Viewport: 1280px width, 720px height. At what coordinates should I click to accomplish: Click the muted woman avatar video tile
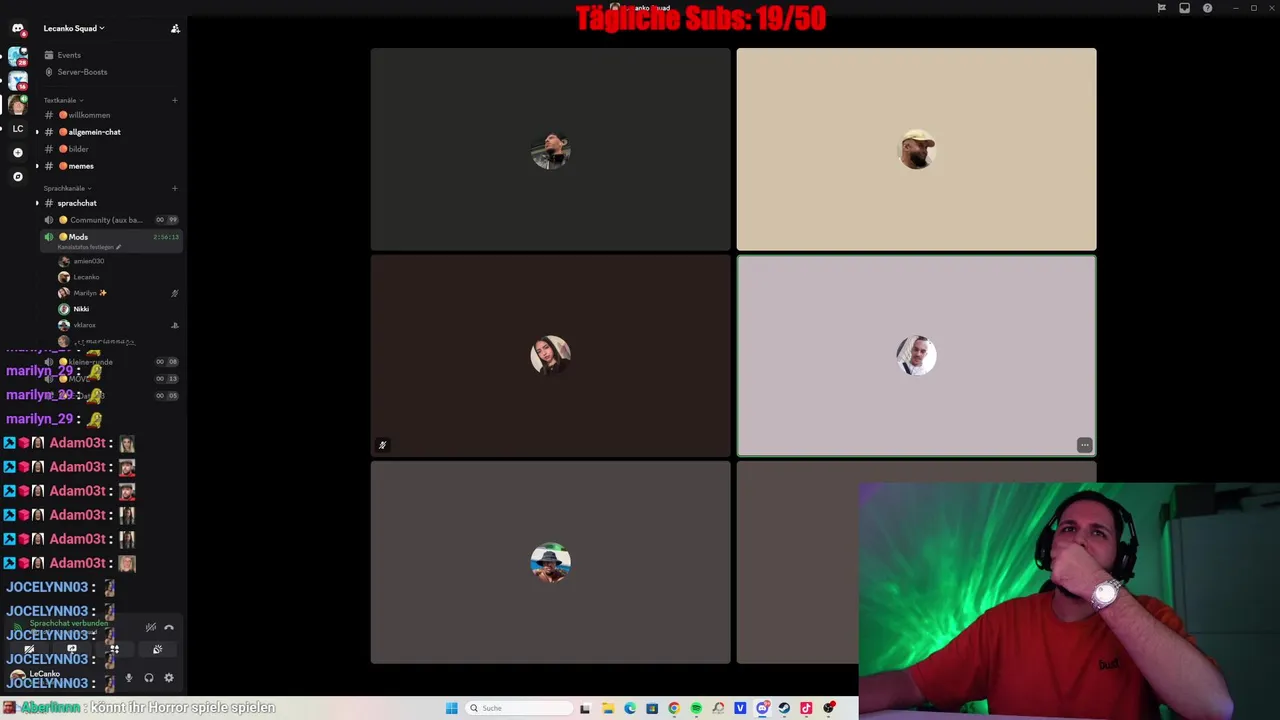click(550, 355)
